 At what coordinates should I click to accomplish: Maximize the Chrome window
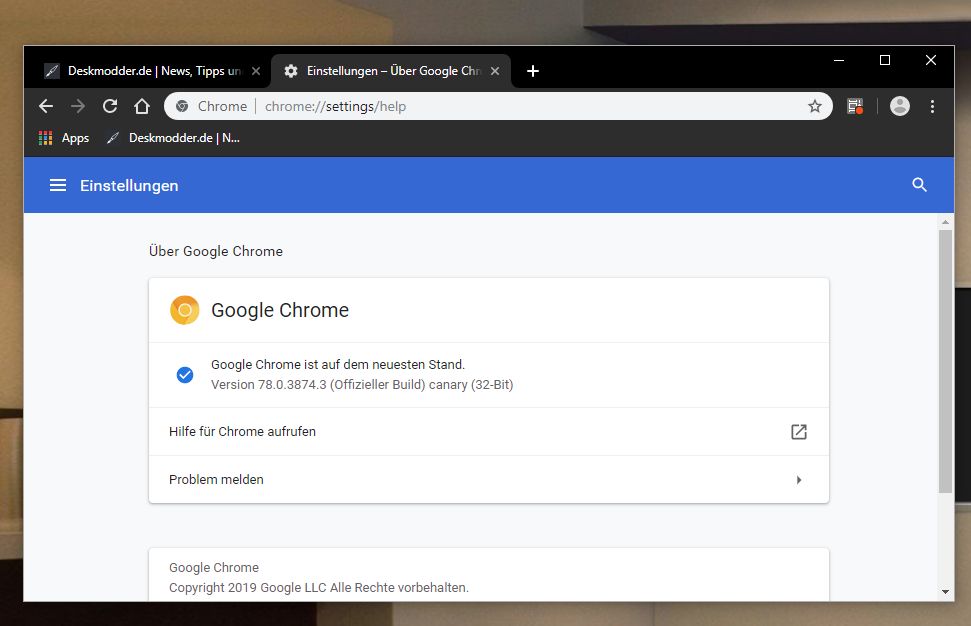(x=885, y=60)
